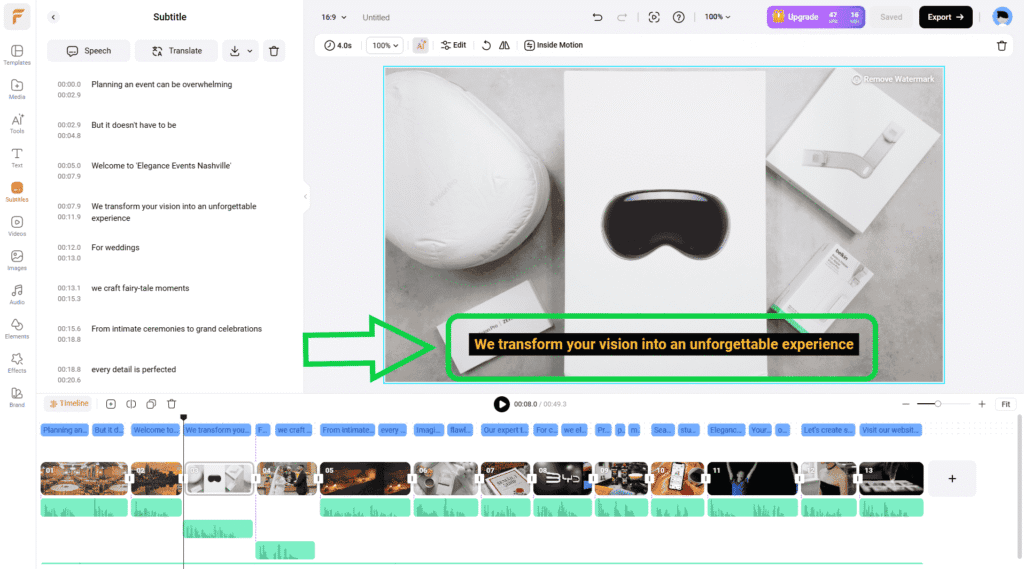The width and height of the screenshot is (1024, 569).
Task: Open the Images sidebar panel
Action: click(17, 260)
